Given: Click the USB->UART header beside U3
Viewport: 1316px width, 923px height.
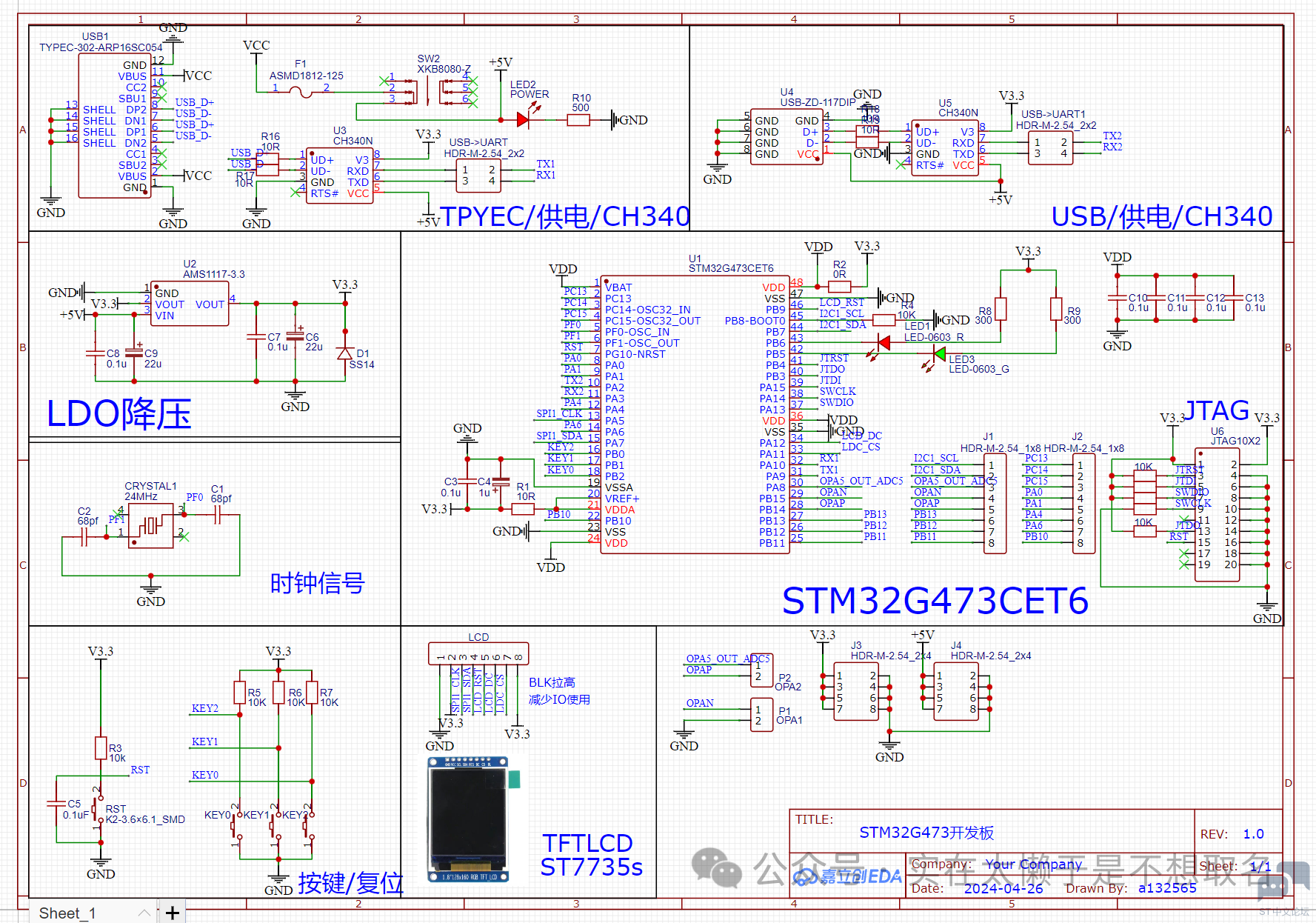Looking at the screenshot, I should pyautogui.click(x=479, y=175).
